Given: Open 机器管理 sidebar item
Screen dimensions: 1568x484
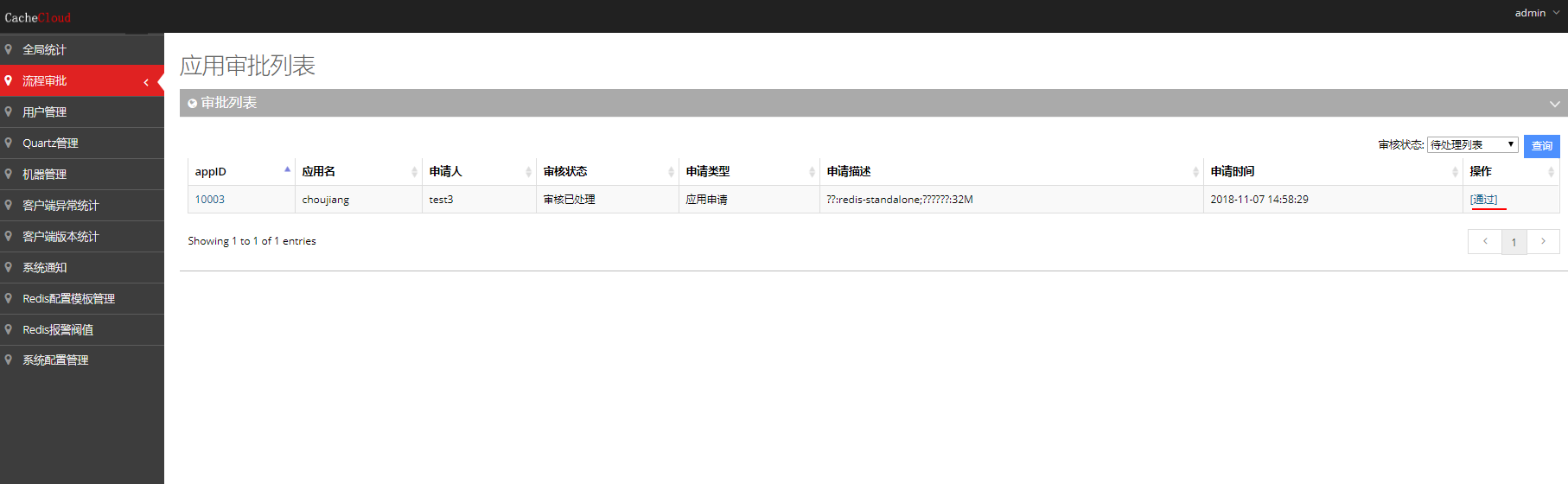Looking at the screenshot, I should [82, 175].
